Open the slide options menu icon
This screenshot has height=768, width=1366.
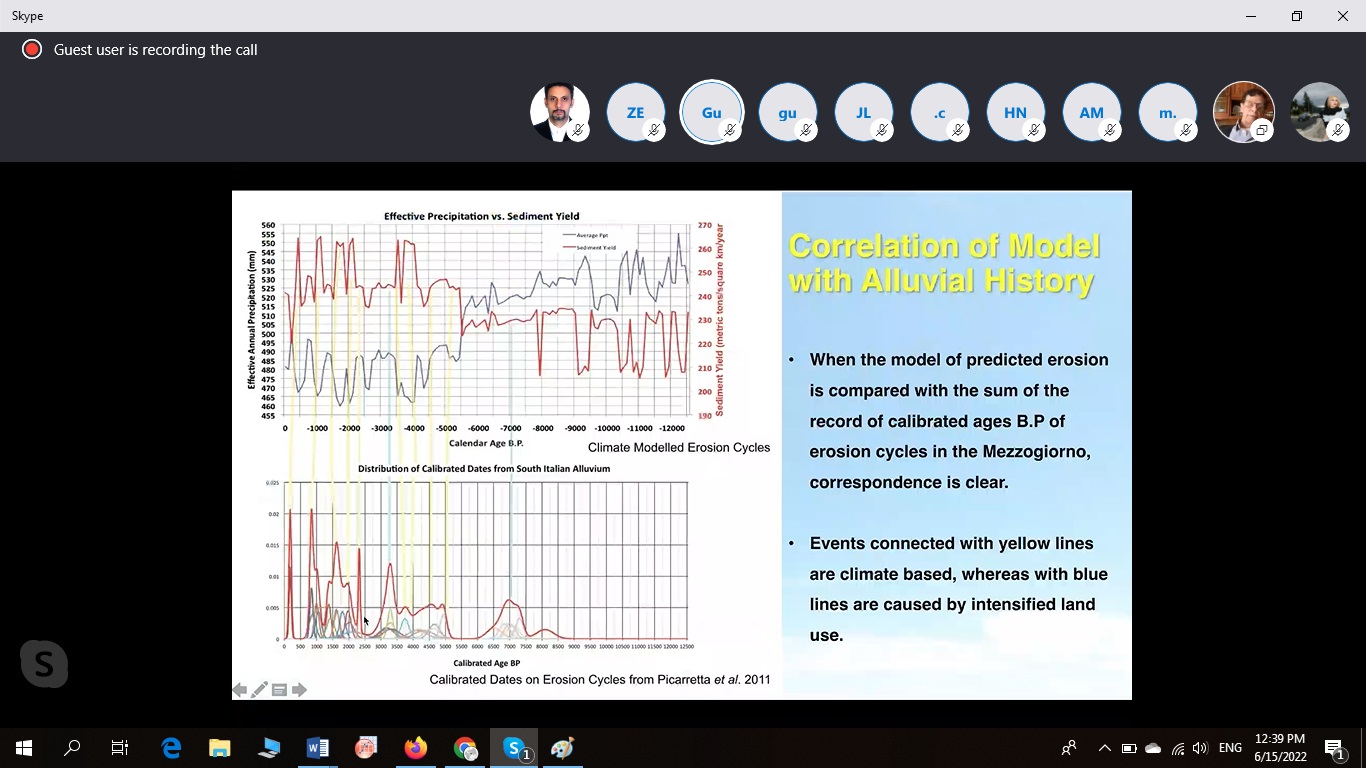click(x=279, y=690)
